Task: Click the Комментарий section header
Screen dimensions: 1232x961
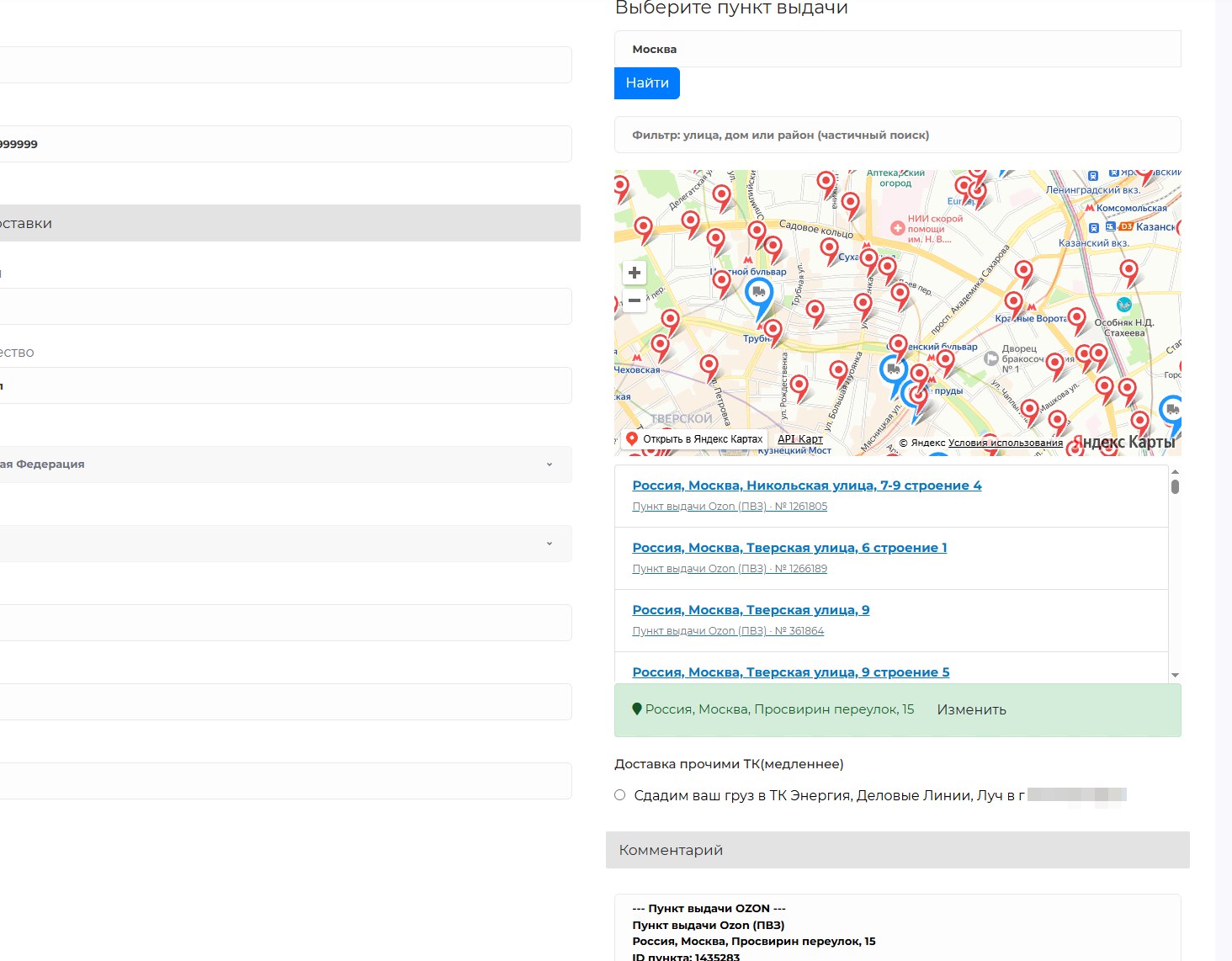Action: click(x=898, y=850)
